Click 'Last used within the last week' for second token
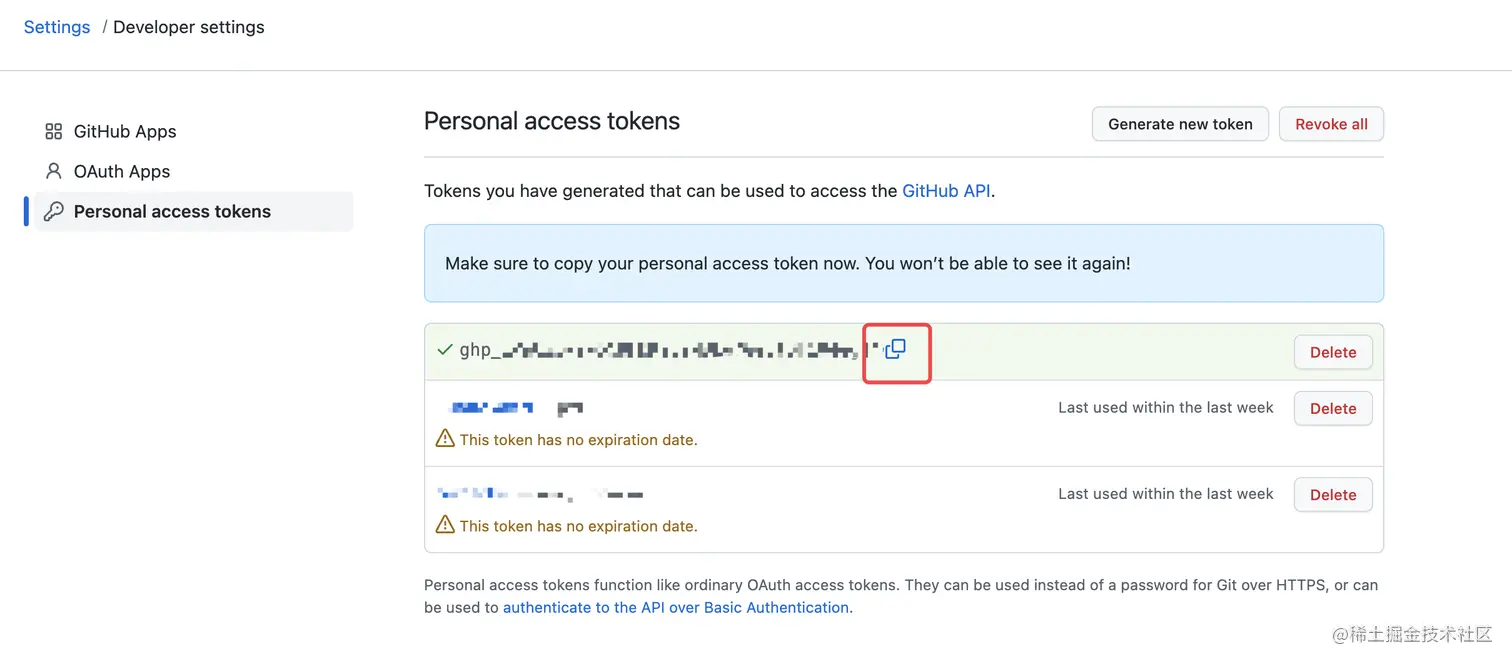This screenshot has height=664, width=1512. click(x=1166, y=493)
